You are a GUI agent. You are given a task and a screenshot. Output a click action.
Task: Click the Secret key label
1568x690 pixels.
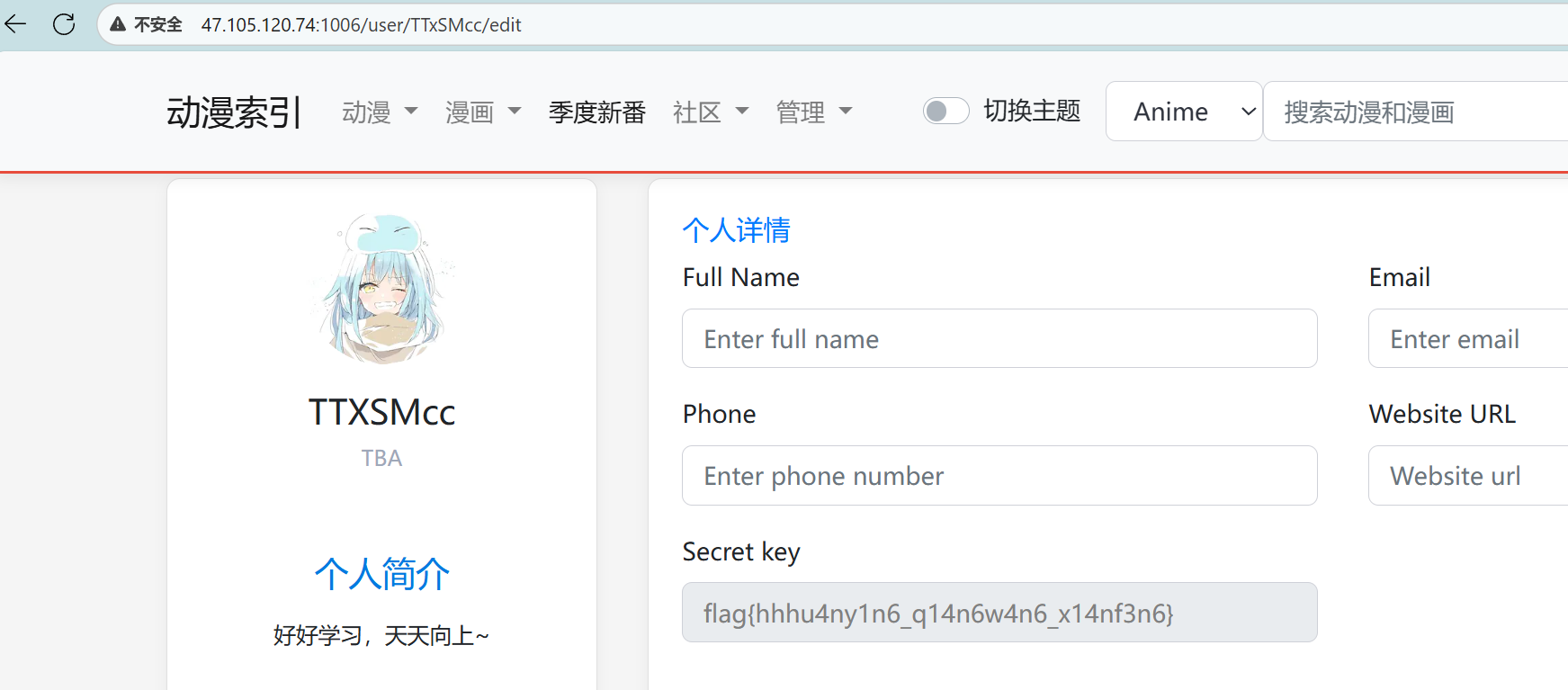click(x=741, y=551)
